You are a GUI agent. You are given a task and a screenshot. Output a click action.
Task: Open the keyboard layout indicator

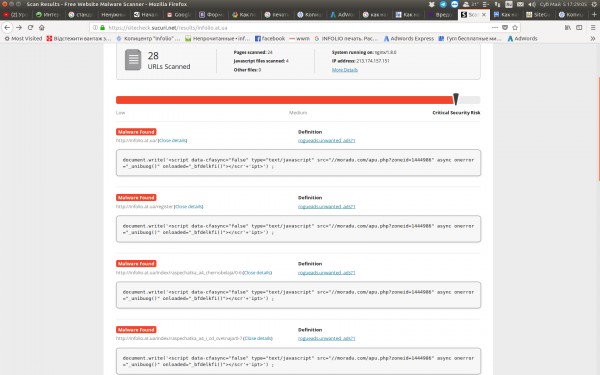[509, 4]
